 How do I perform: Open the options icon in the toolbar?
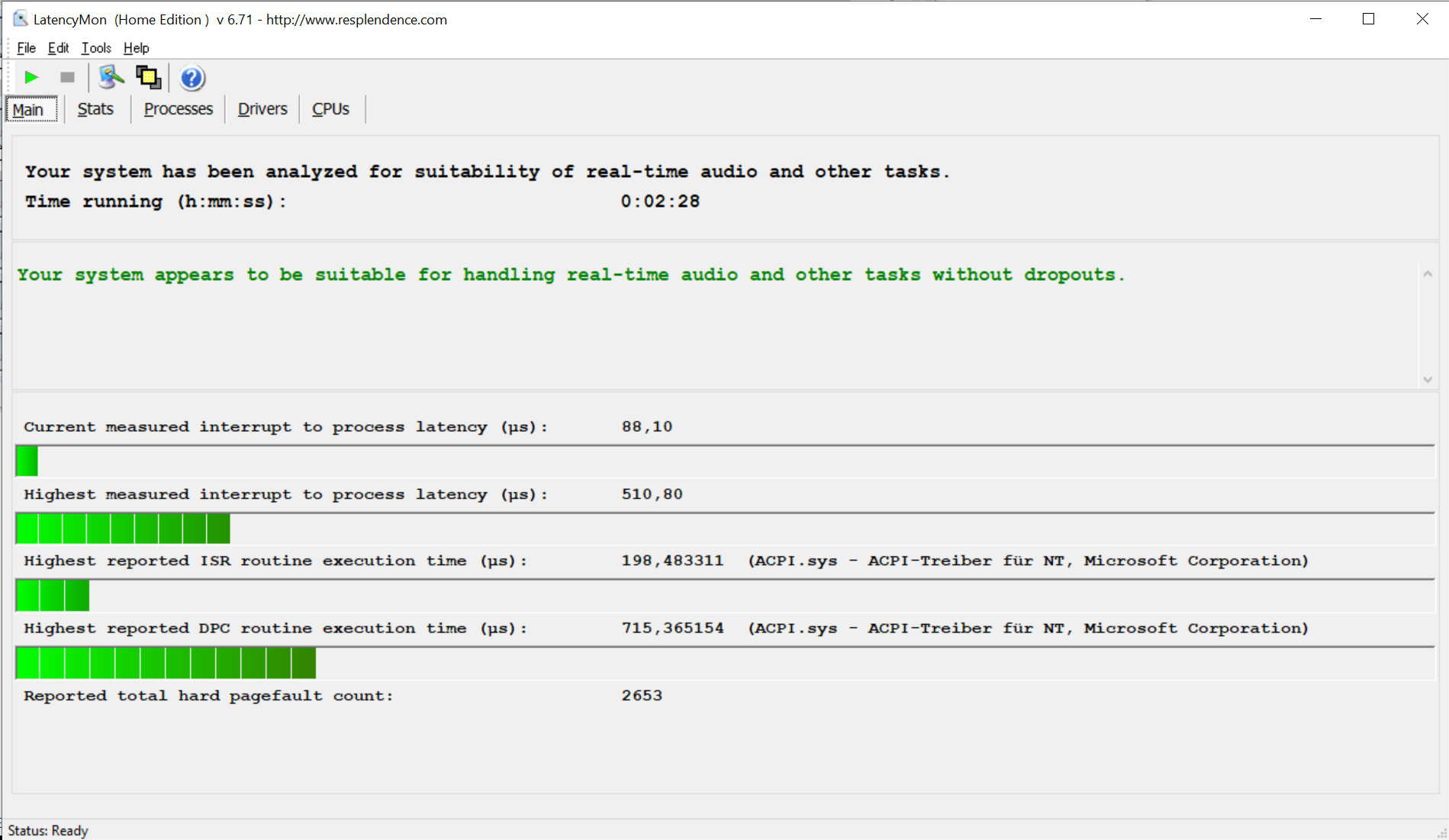pyautogui.click(x=111, y=77)
